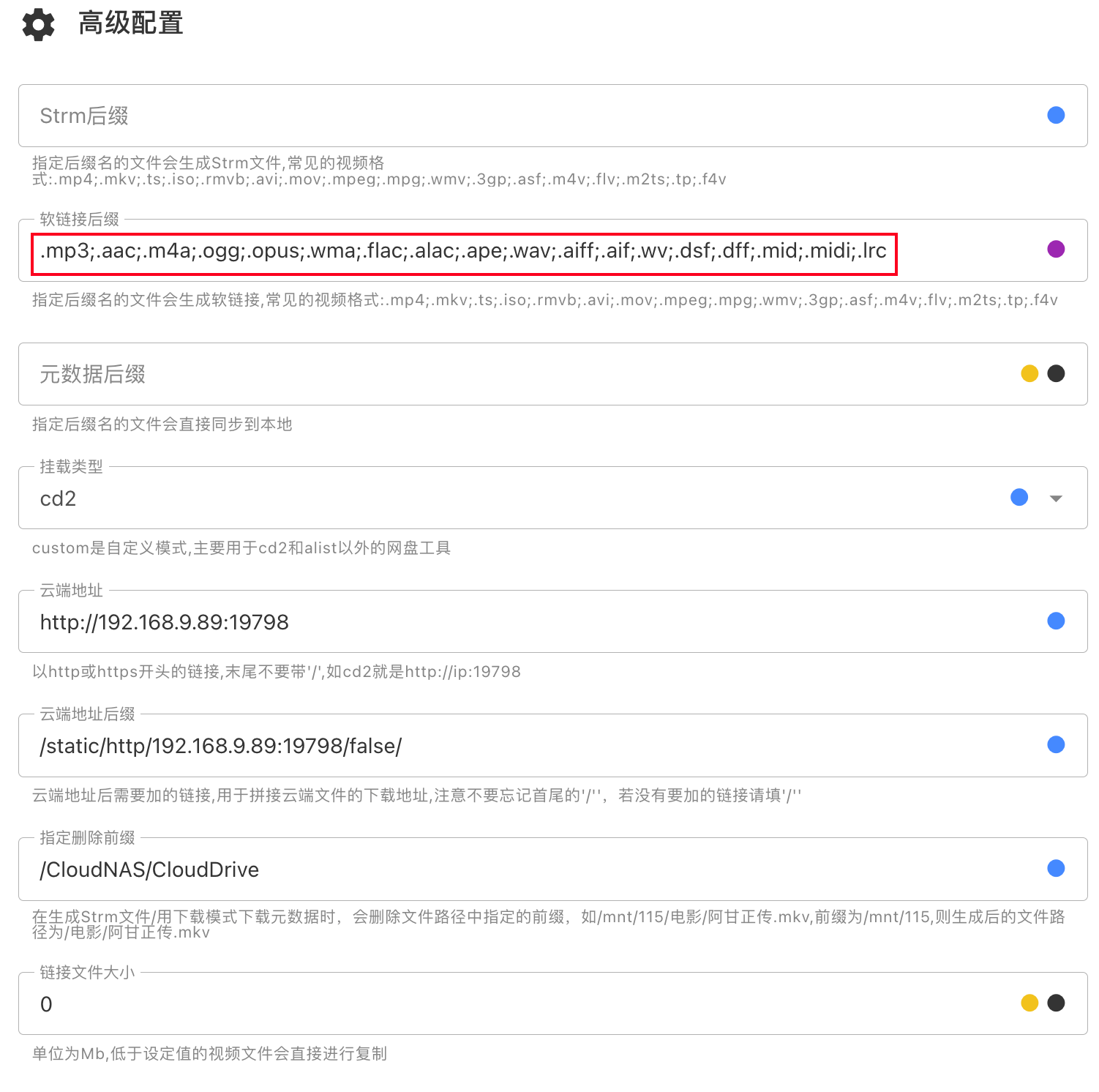Image resolution: width=1099 pixels, height=1092 pixels.
Task: Click the yellow dot in 元数据后缀 field
Action: coord(1029,374)
